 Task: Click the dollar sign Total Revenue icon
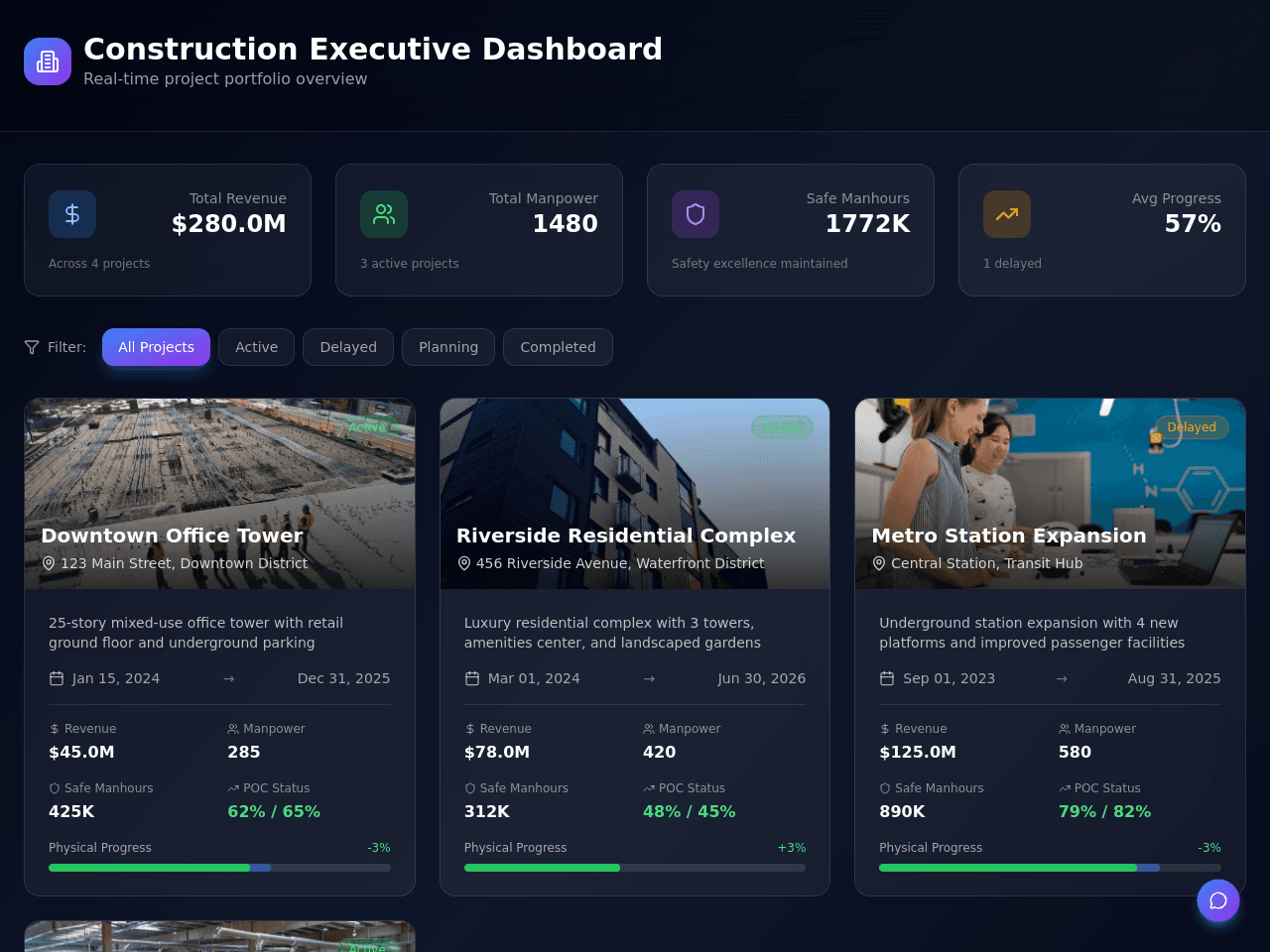pos(72,214)
